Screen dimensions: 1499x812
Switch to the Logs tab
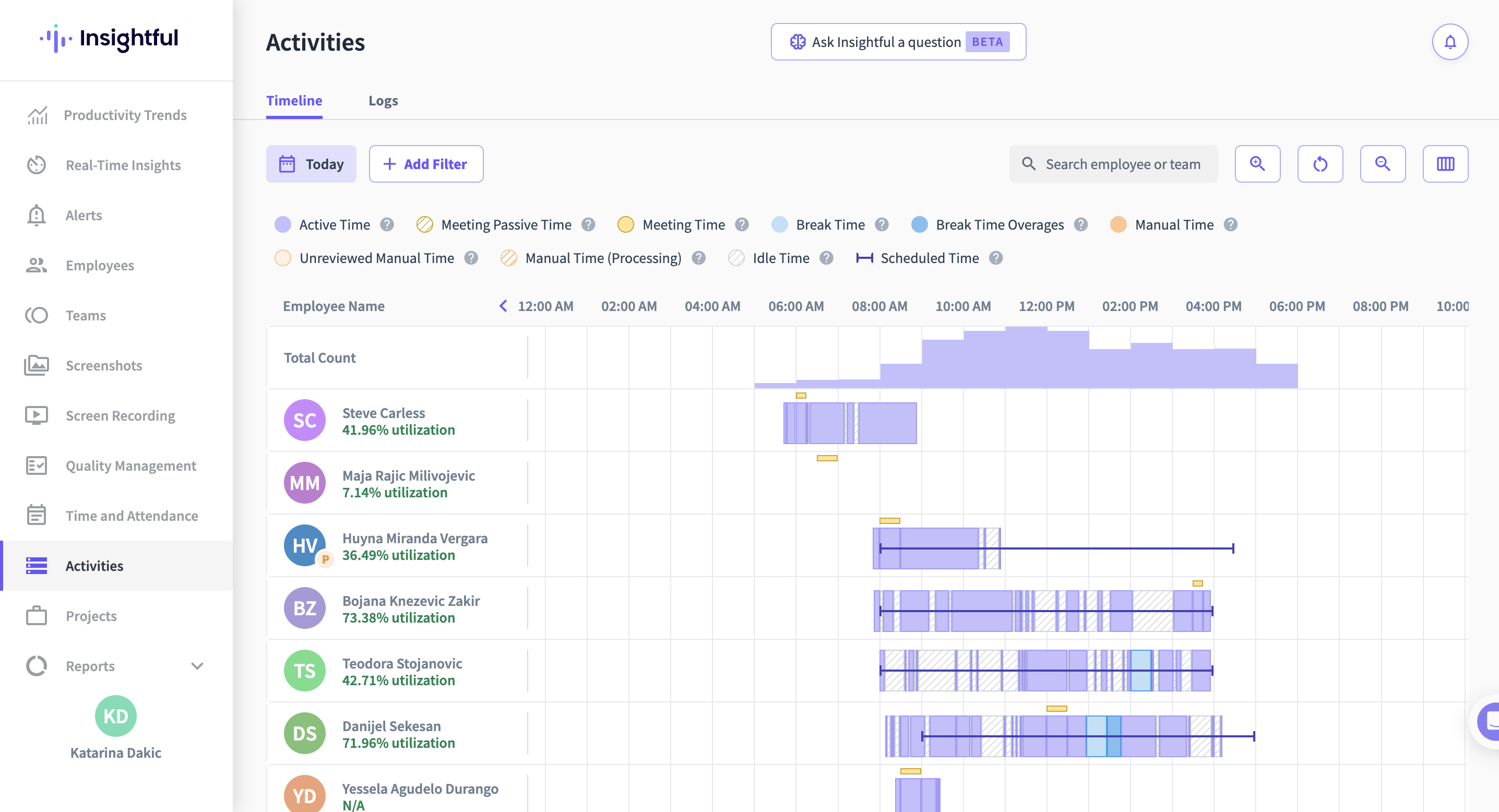pos(383,101)
